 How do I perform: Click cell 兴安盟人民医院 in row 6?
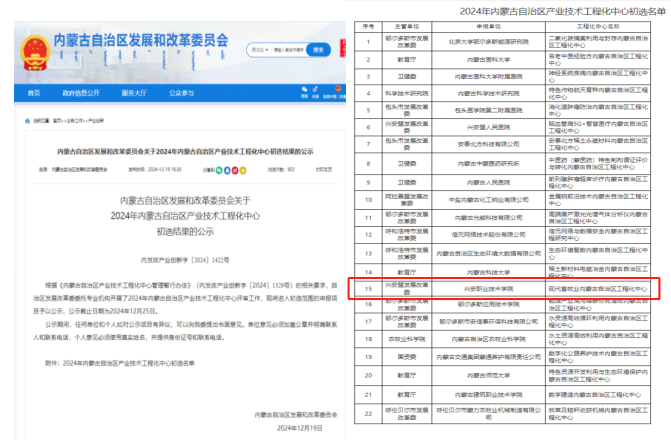[489, 127]
